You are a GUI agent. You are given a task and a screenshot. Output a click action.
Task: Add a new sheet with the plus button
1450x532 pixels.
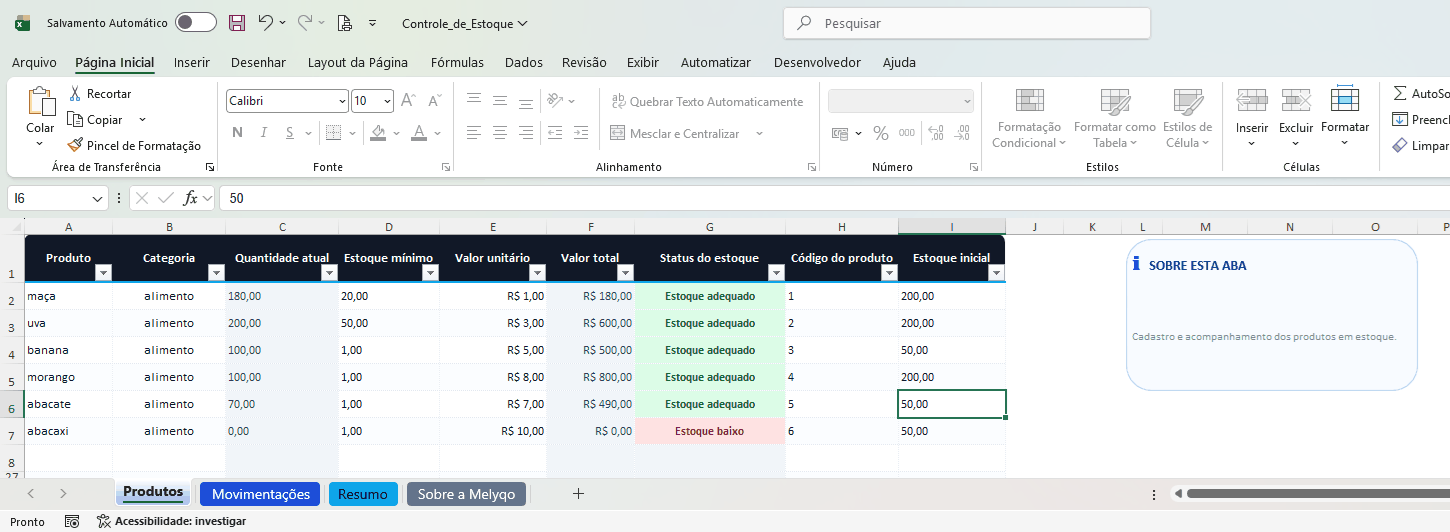[578, 493]
